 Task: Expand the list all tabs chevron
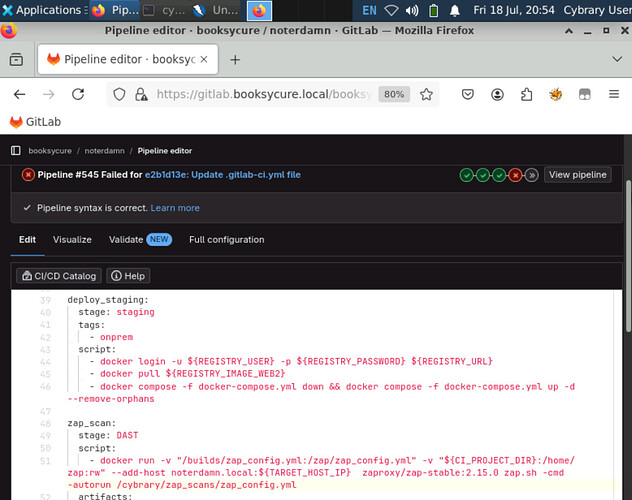[x=617, y=60]
